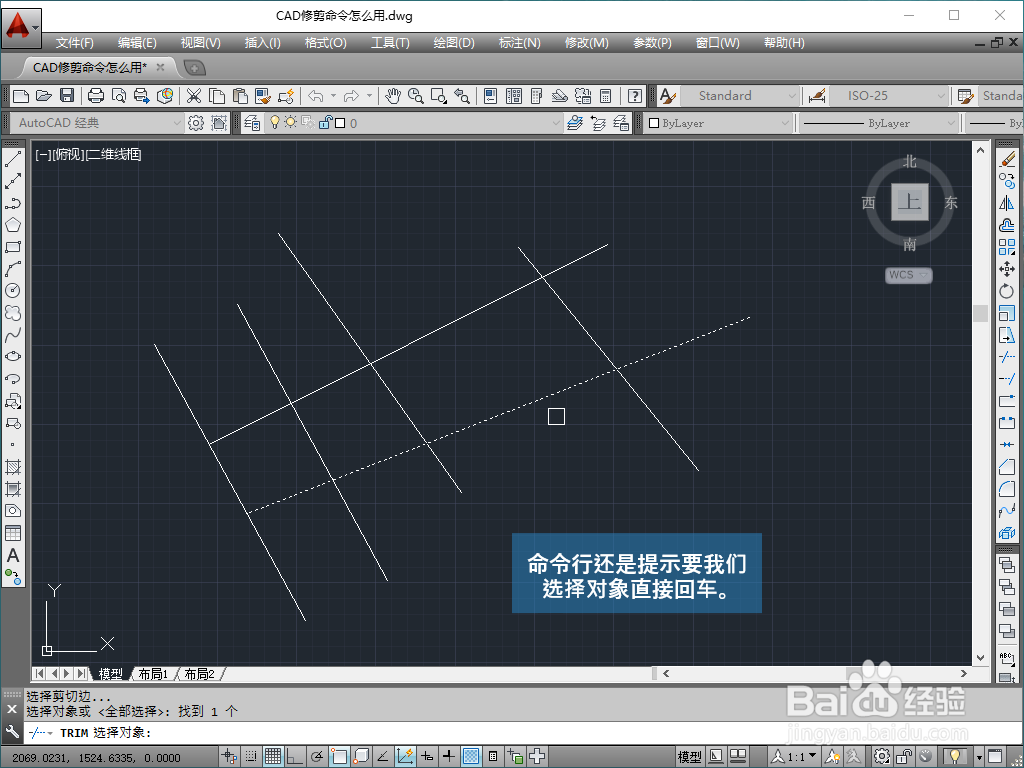Viewport: 1024px width, 768px height.
Task: Toggle Grid Display in status bar
Action: 272,756
